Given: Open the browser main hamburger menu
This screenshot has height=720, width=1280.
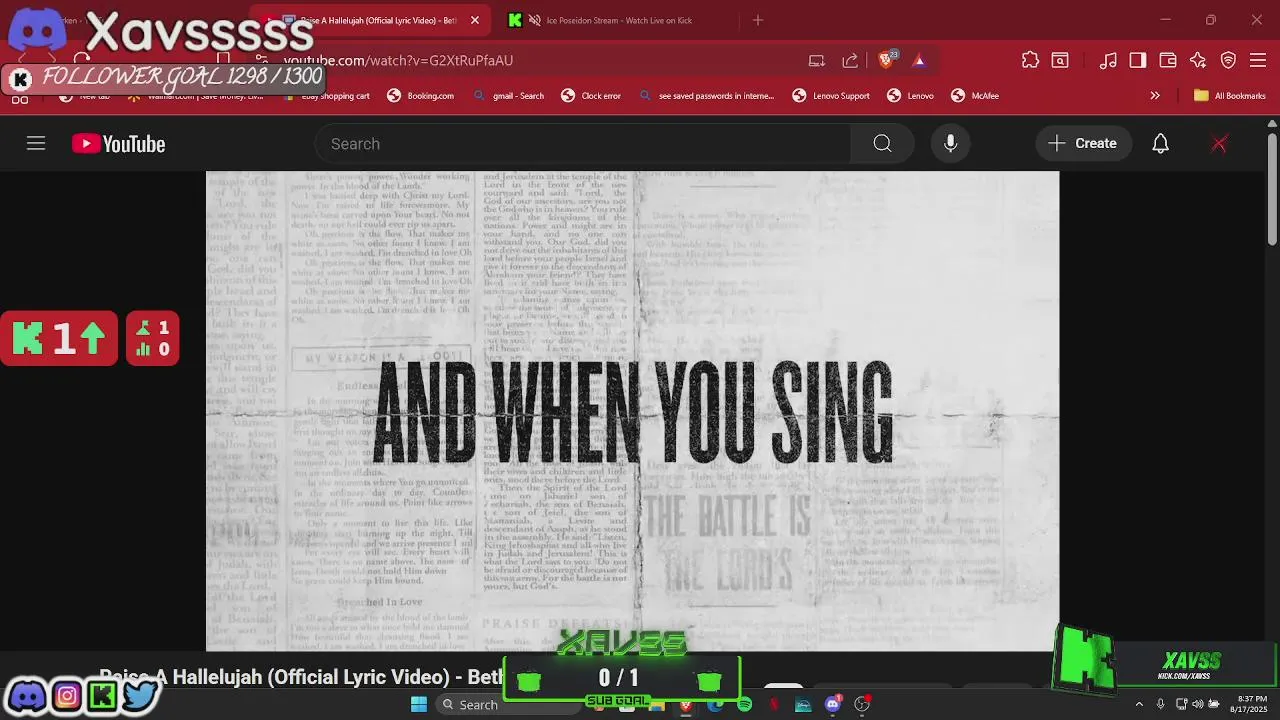Looking at the screenshot, I should click(1259, 61).
